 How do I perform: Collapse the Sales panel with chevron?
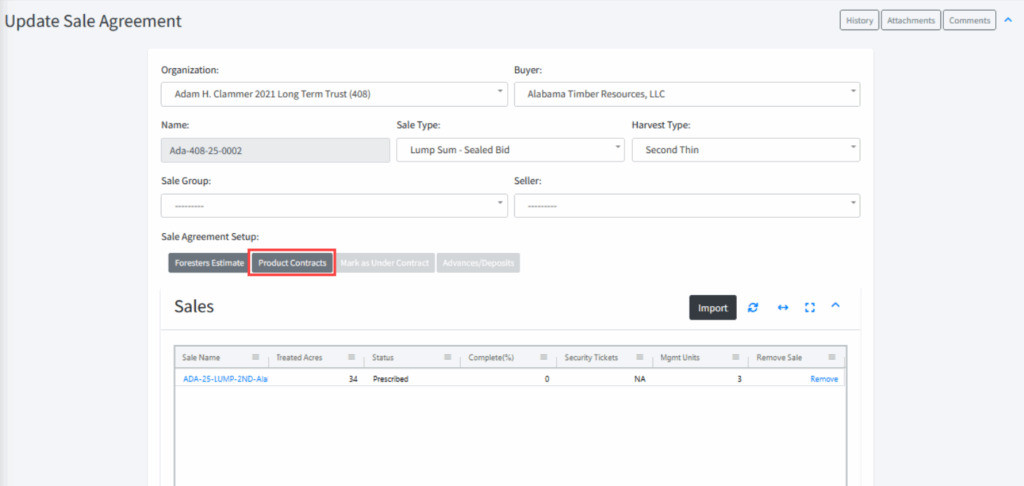click(x=836, y=306)
